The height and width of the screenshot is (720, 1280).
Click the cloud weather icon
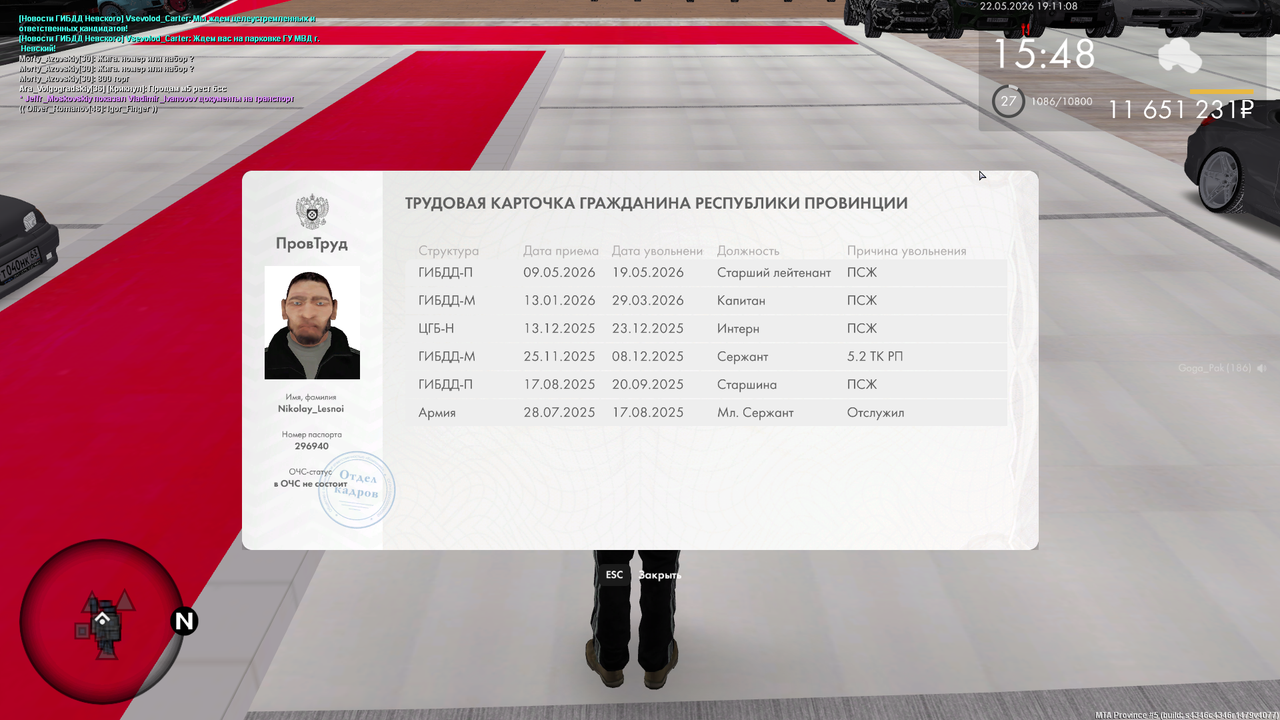tap(1180, 56)
